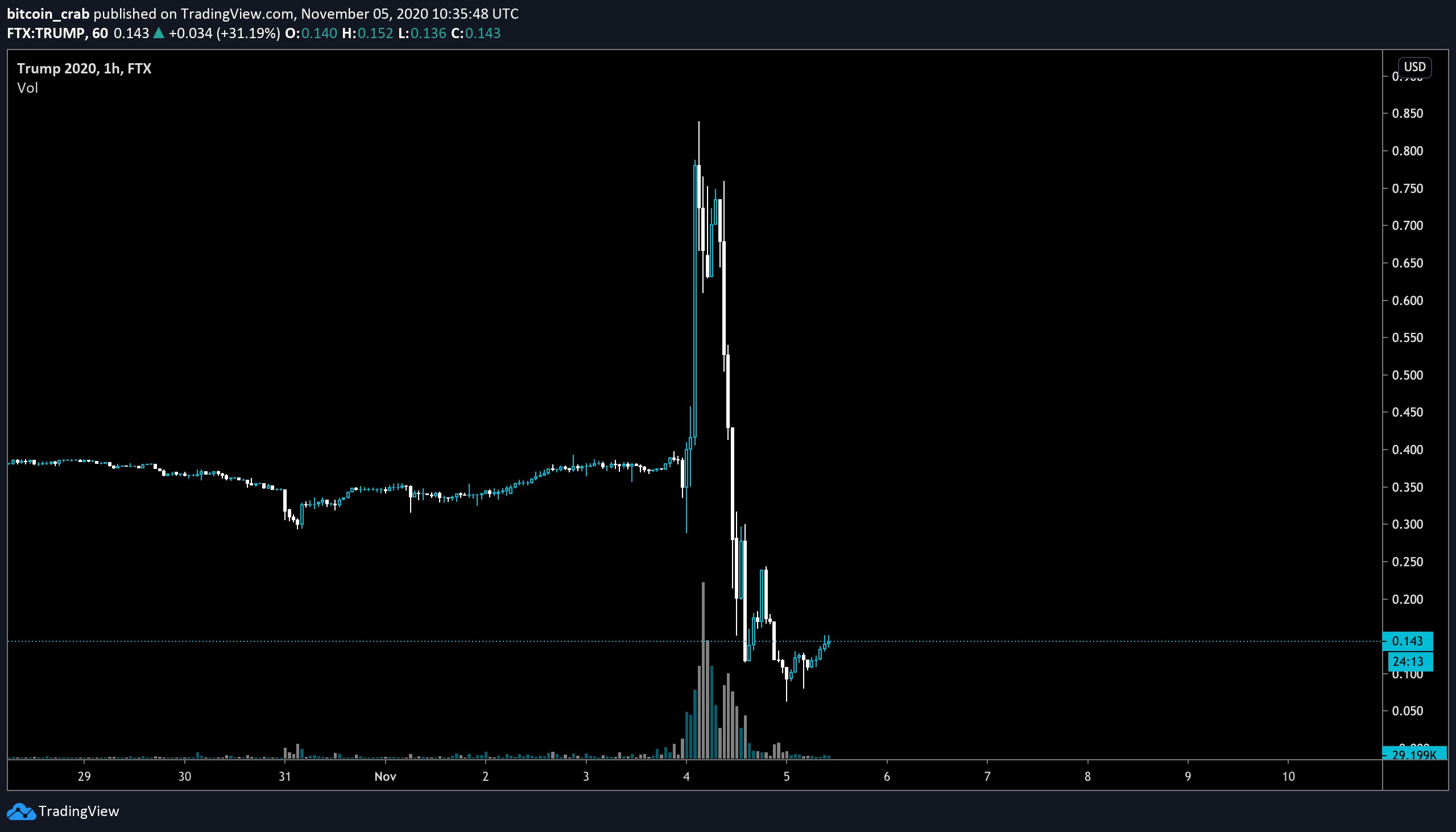The image size is (1456, 832).
Task: Click the bitcoin_crab author name
Action: pos(48,14)
